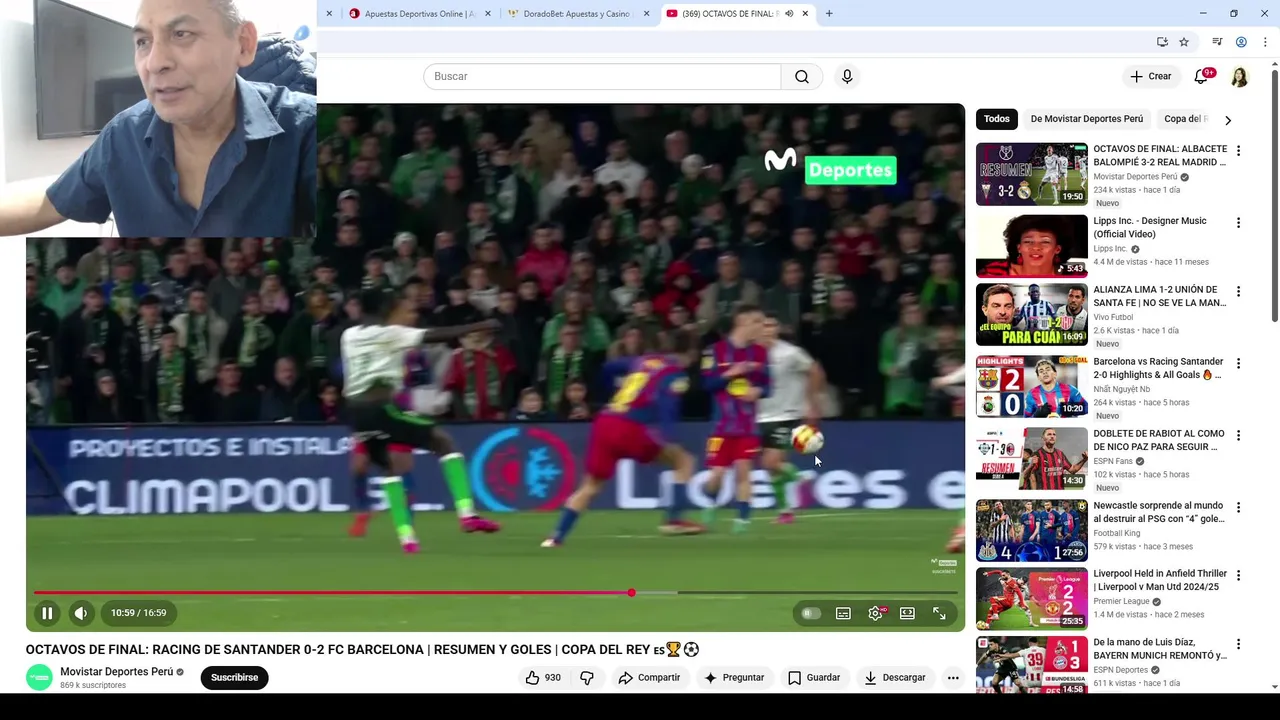Open options menu for Albacete 3-2 Real Madrid video
Screen dimensions: 1280x720
(1238, 151)
